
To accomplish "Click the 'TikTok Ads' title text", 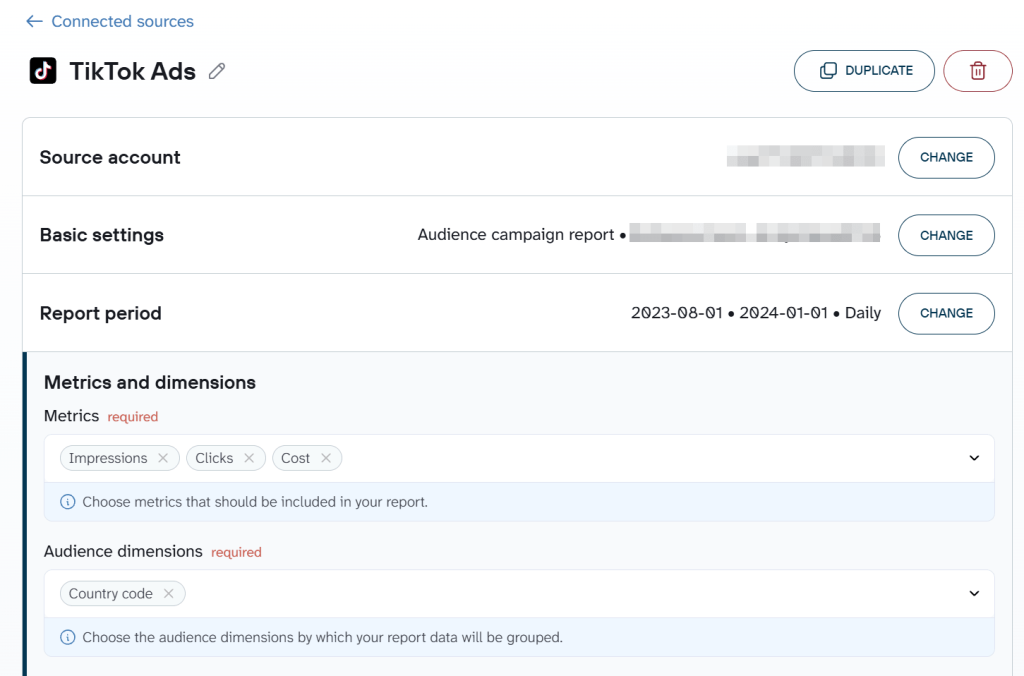I will [x=133, y=71].
